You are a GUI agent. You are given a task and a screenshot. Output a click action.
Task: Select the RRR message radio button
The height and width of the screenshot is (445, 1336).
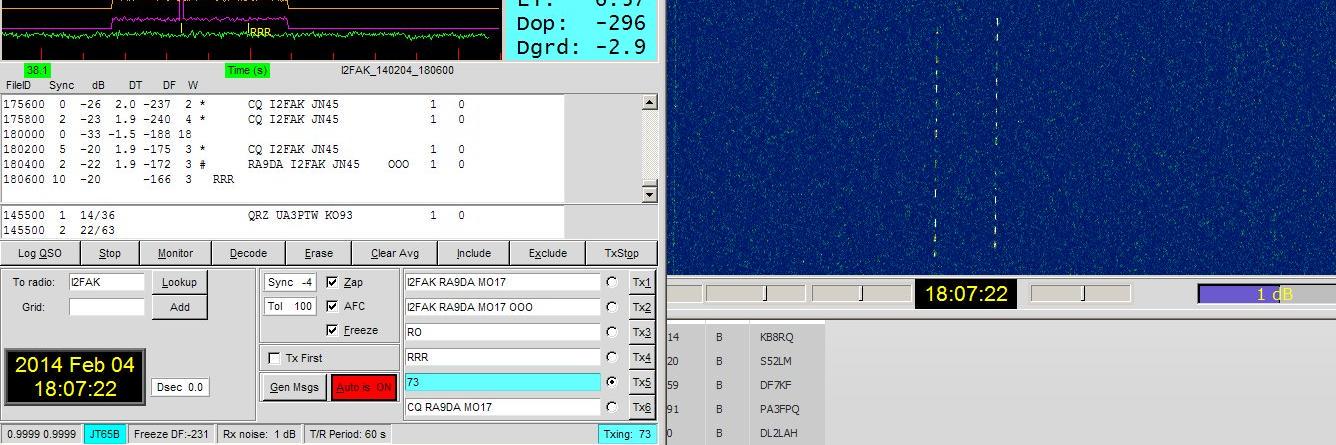(x=612, y=357)
